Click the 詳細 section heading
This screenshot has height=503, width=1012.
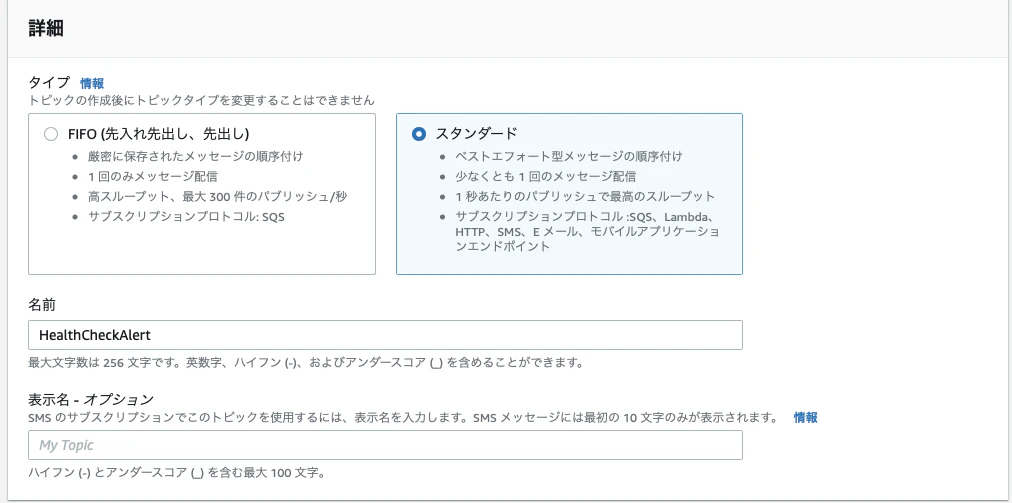point(46,28)
